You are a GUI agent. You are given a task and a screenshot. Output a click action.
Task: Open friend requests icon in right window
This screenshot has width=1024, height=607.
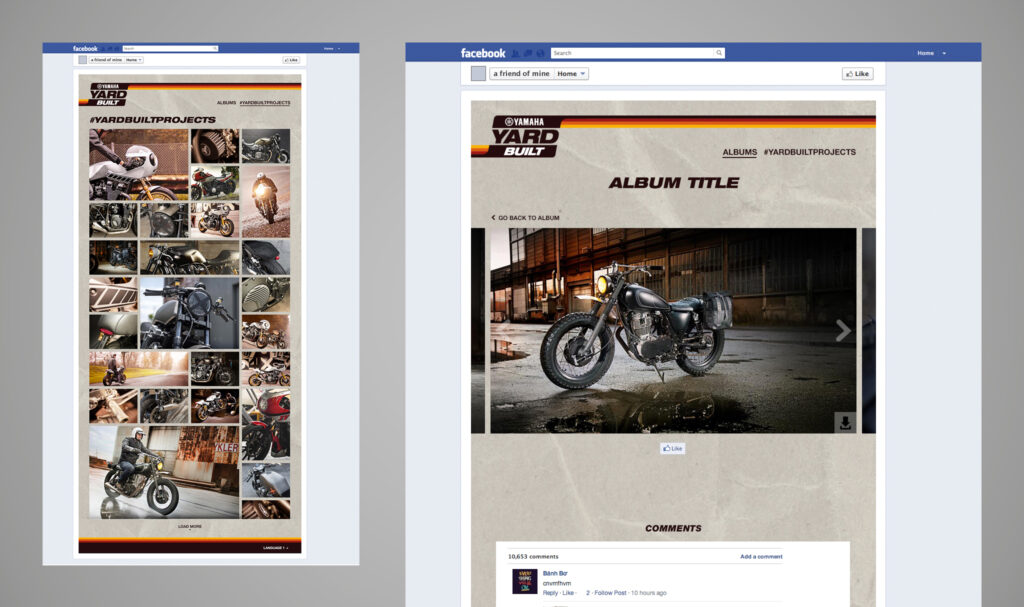[x=515, y=53]
